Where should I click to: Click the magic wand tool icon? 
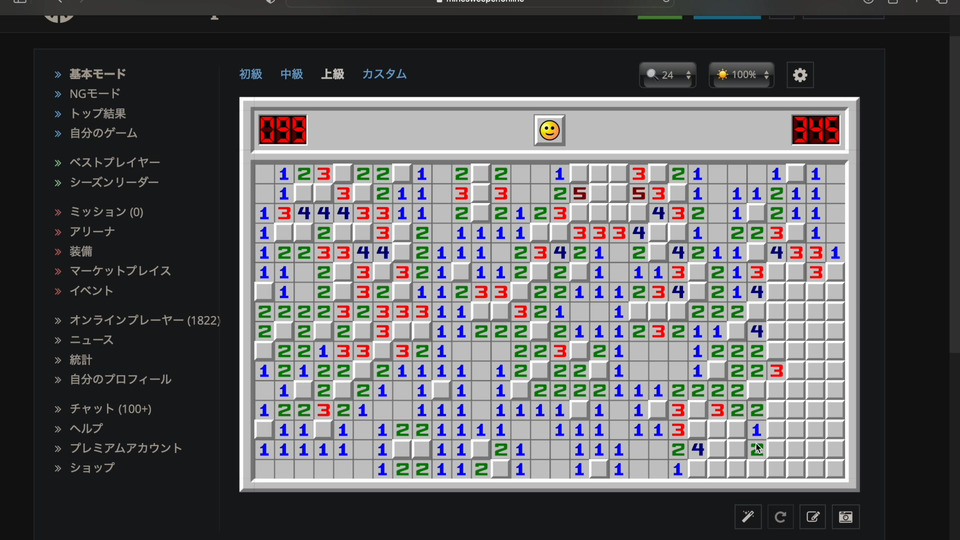coord(748,517)
